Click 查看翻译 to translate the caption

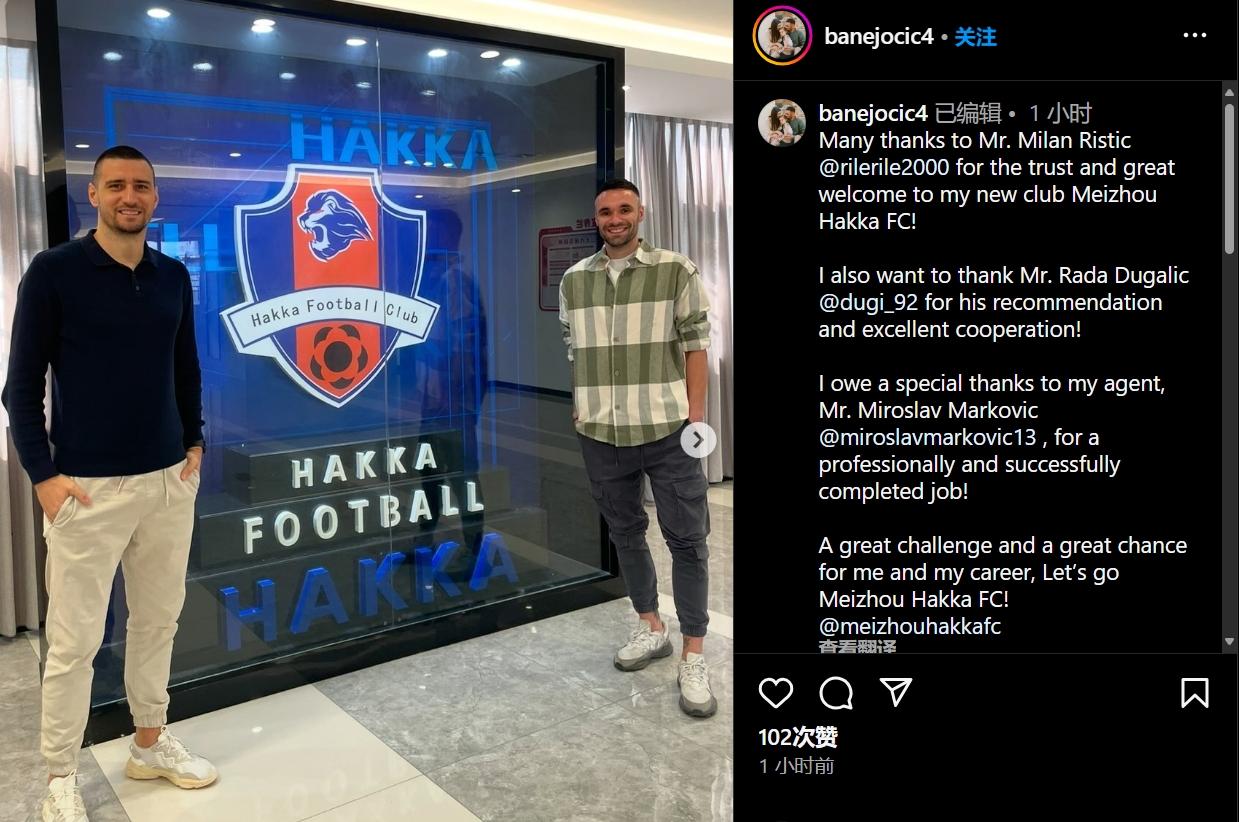tap(858, 646)
